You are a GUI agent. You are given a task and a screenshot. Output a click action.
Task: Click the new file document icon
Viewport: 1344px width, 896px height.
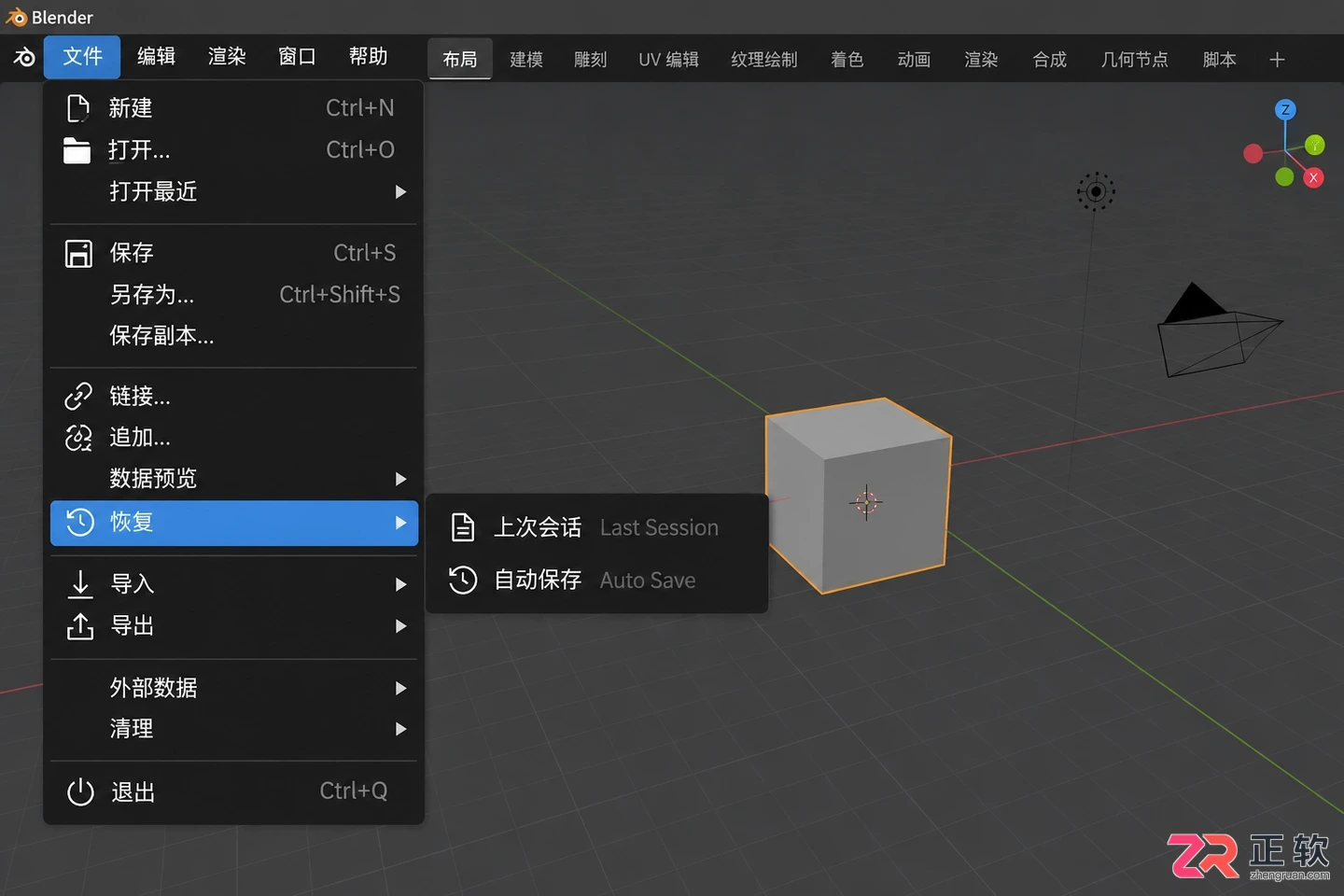pyautogui.click(x=78, y=108)
